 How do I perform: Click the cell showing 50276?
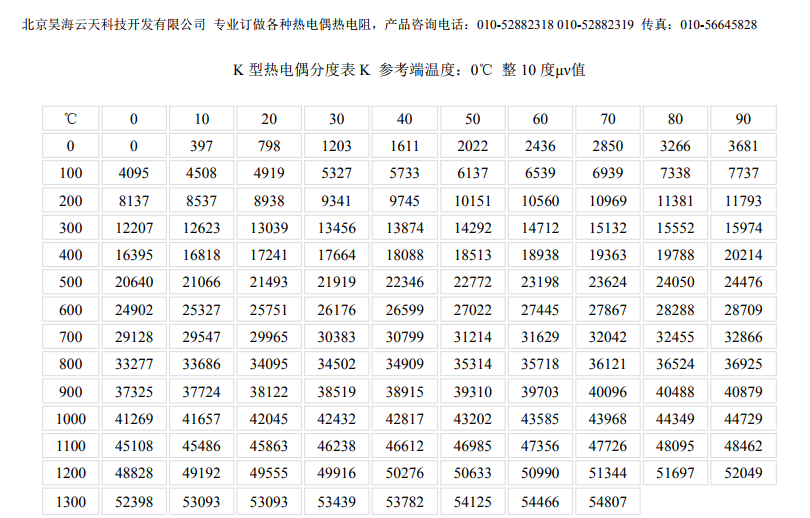[404, 473]
